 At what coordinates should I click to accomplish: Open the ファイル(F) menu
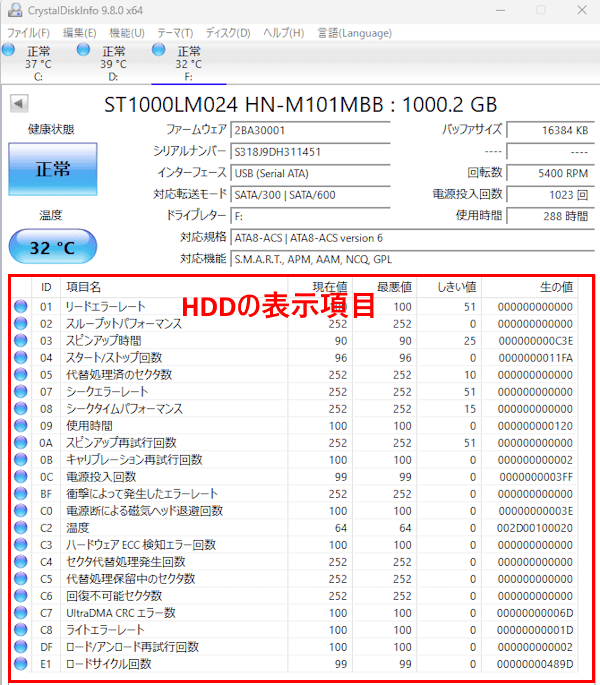point(28,33)
